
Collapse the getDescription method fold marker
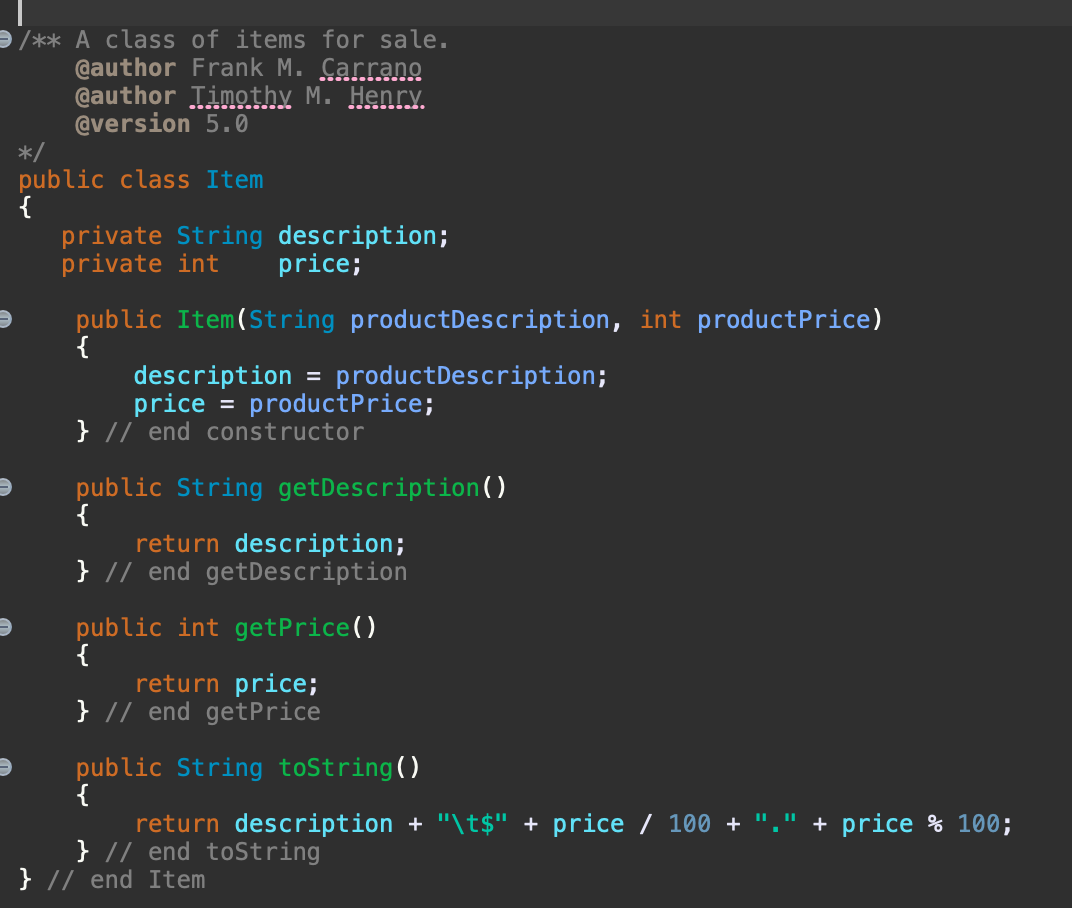tap(5, 488)
